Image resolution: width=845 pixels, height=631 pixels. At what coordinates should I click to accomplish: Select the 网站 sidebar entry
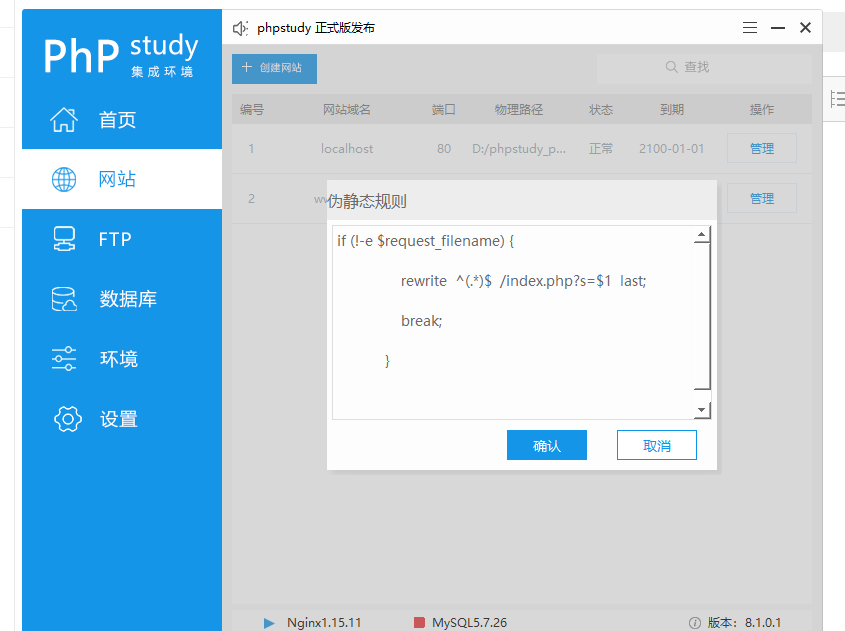(x=122, y=179)
